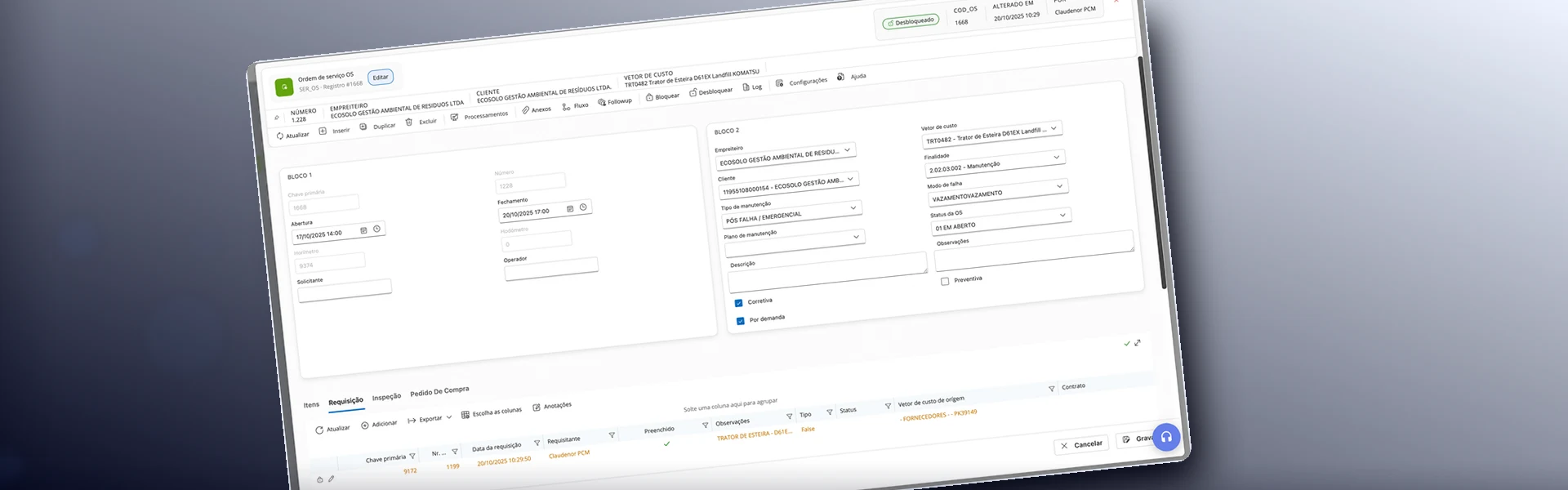The height and width of the screenshot is (490, 1568).
Task: Open clock picker for Fechamento time
Action: [x=583, y=207]
